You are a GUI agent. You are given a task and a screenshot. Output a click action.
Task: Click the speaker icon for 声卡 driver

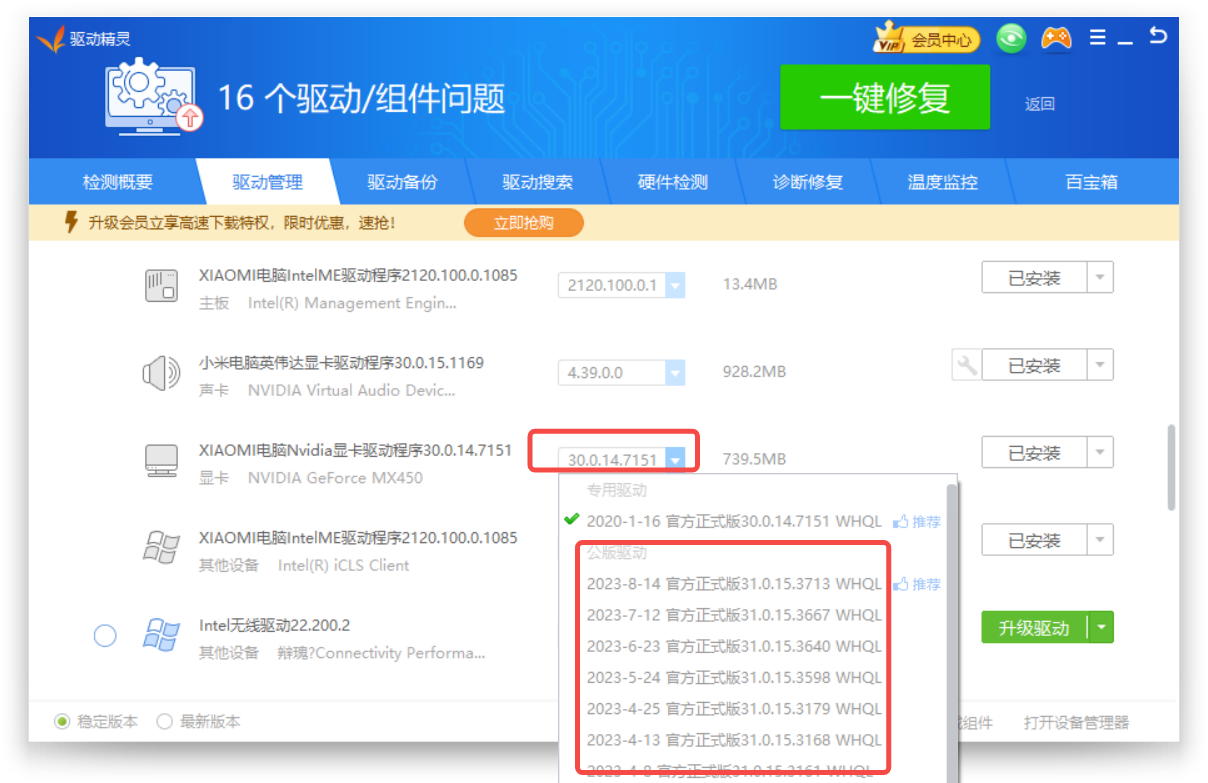(x=161, y=375)
